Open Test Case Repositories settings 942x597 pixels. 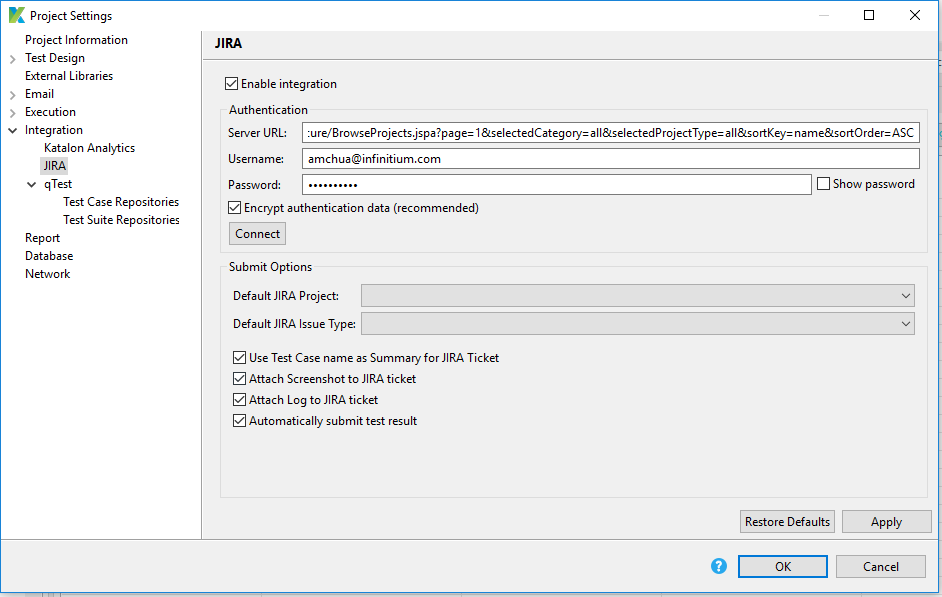pyautogui.click(x=121, y=202)
